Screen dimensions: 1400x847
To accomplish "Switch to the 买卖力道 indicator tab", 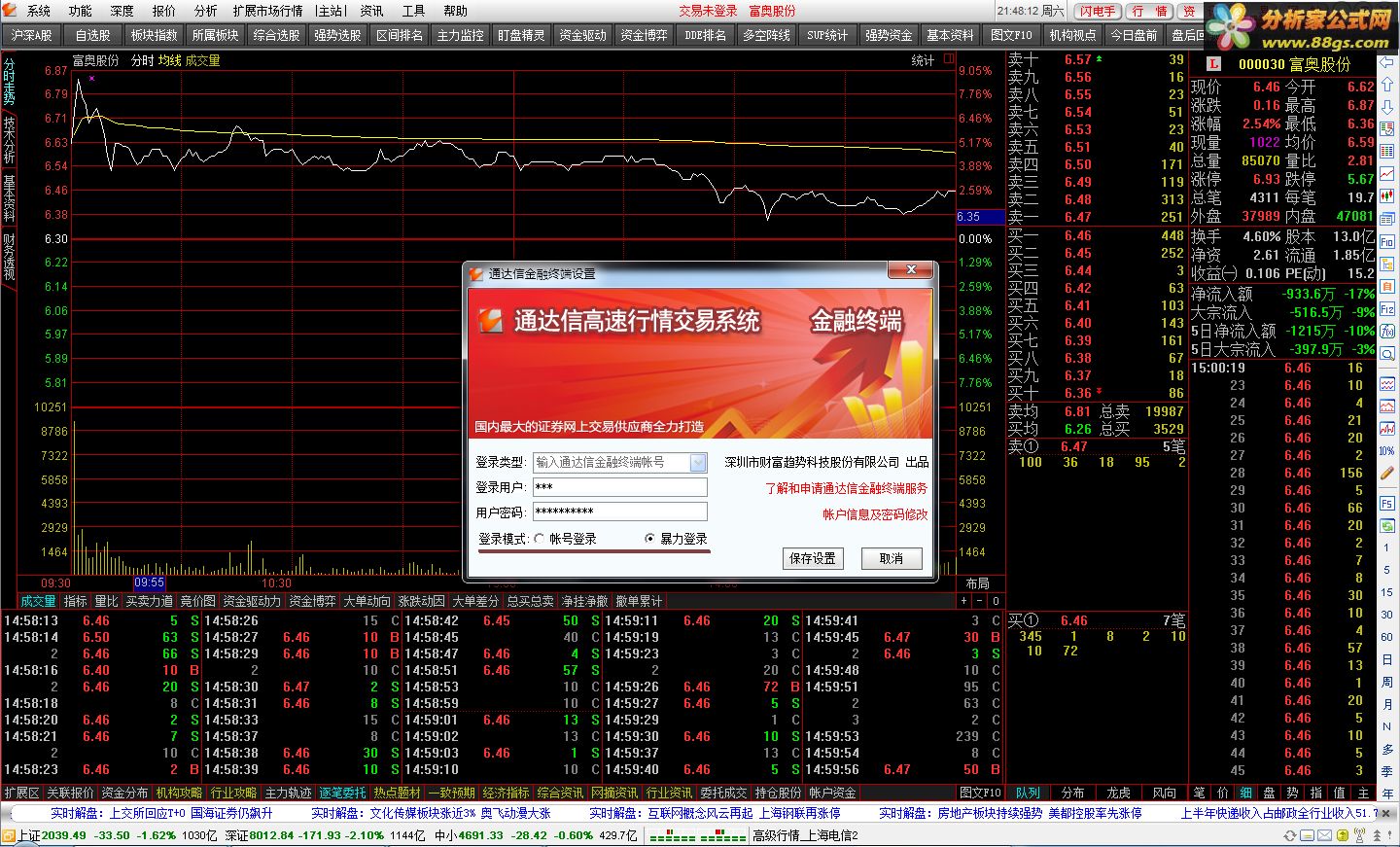I will point(149,601).
